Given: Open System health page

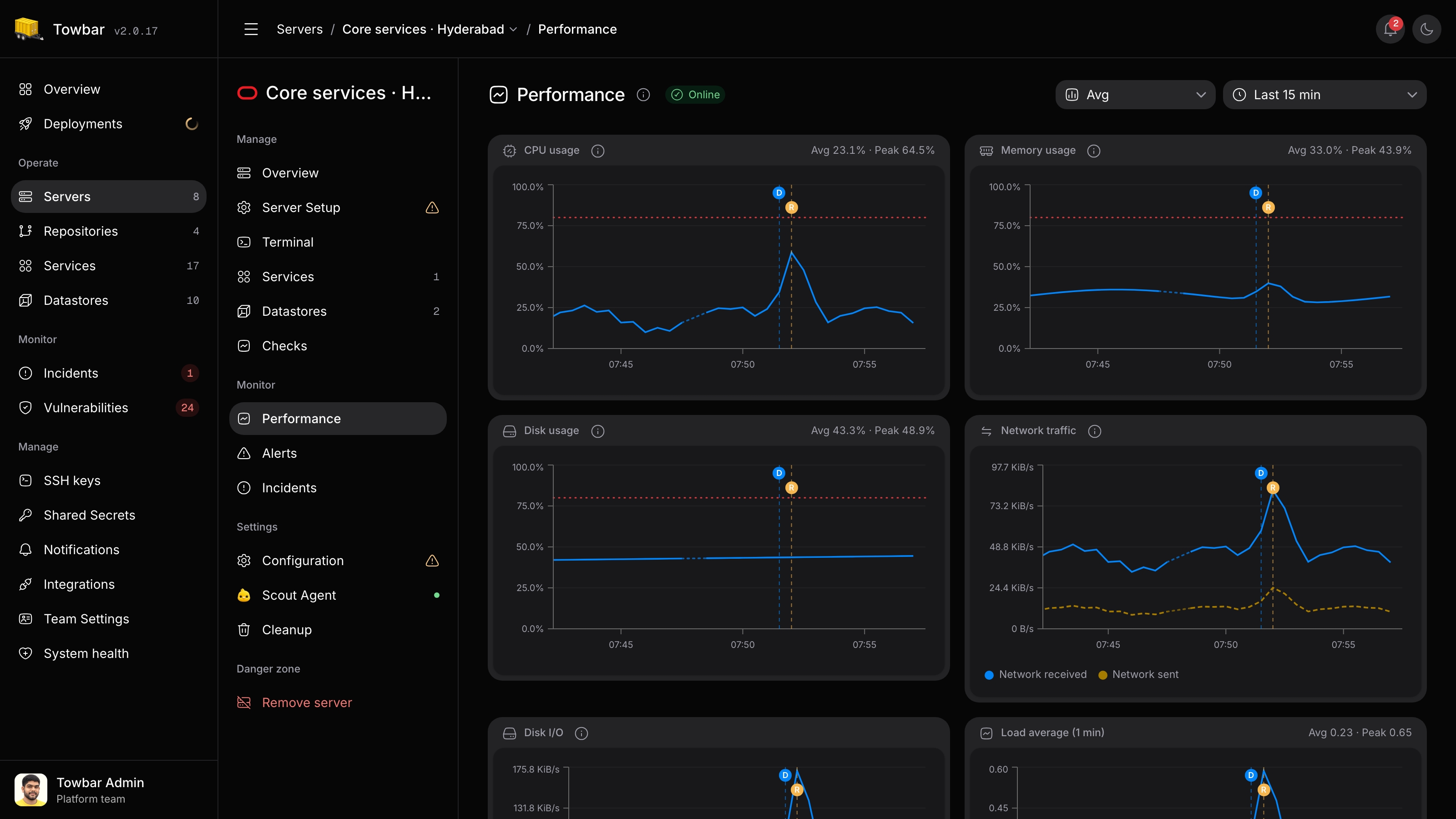Looking at the screenshot, I should 109,653.
